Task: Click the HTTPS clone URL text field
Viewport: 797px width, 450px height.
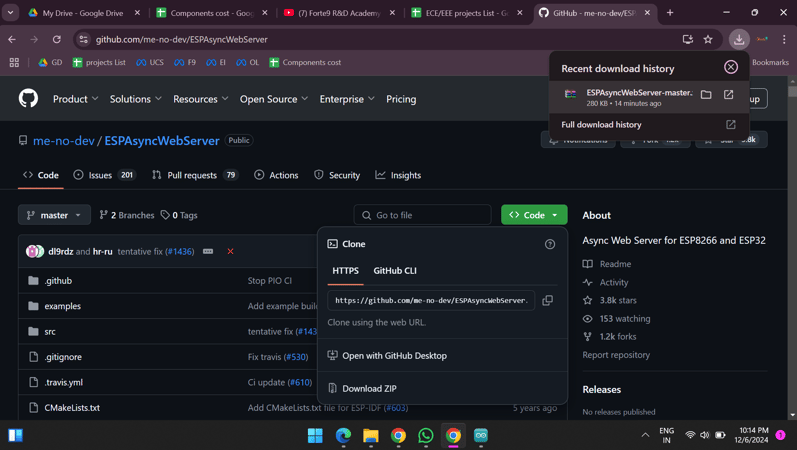Action: [x=431, y=301]
